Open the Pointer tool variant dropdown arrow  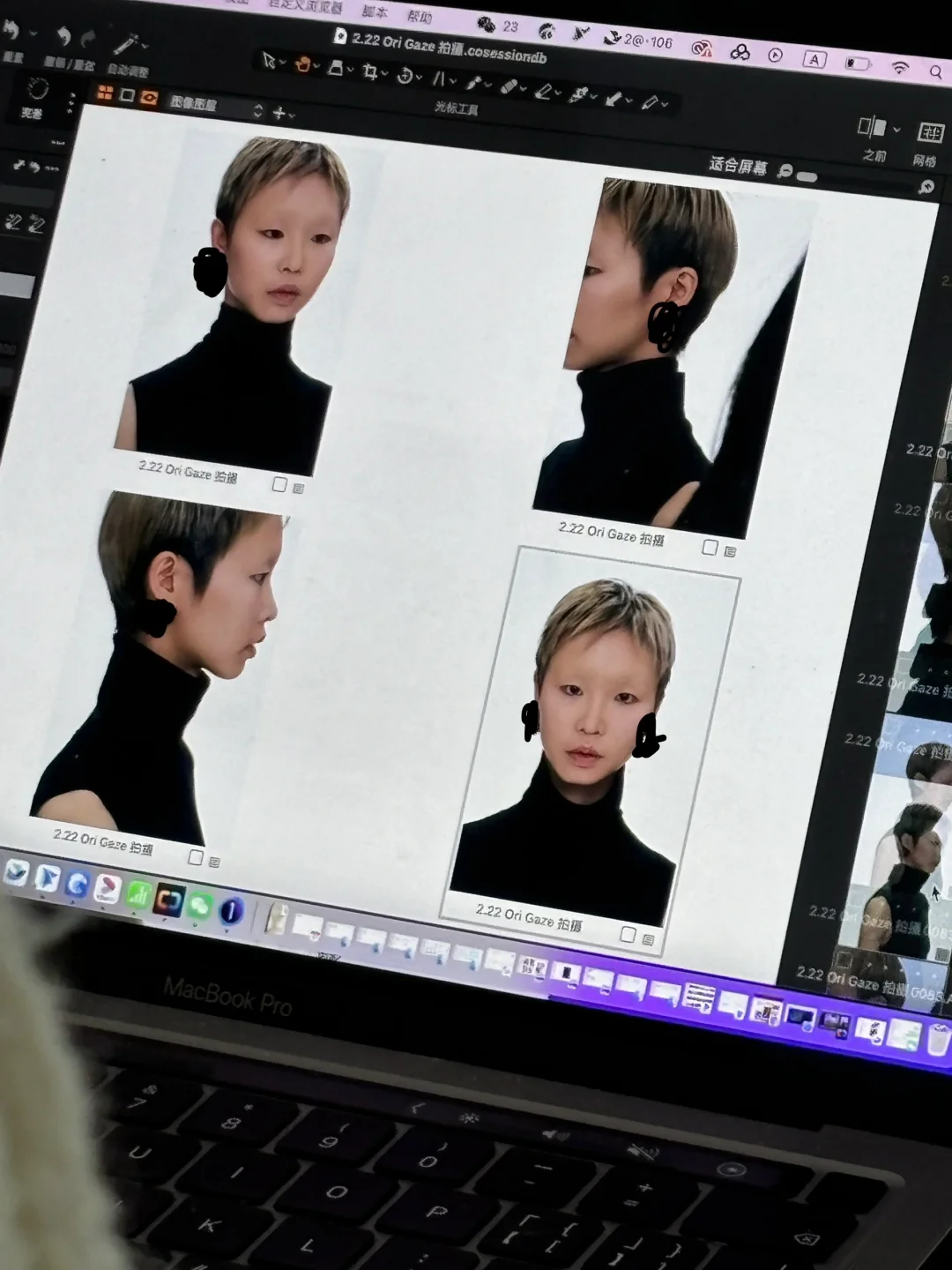[x=281, y=63]
